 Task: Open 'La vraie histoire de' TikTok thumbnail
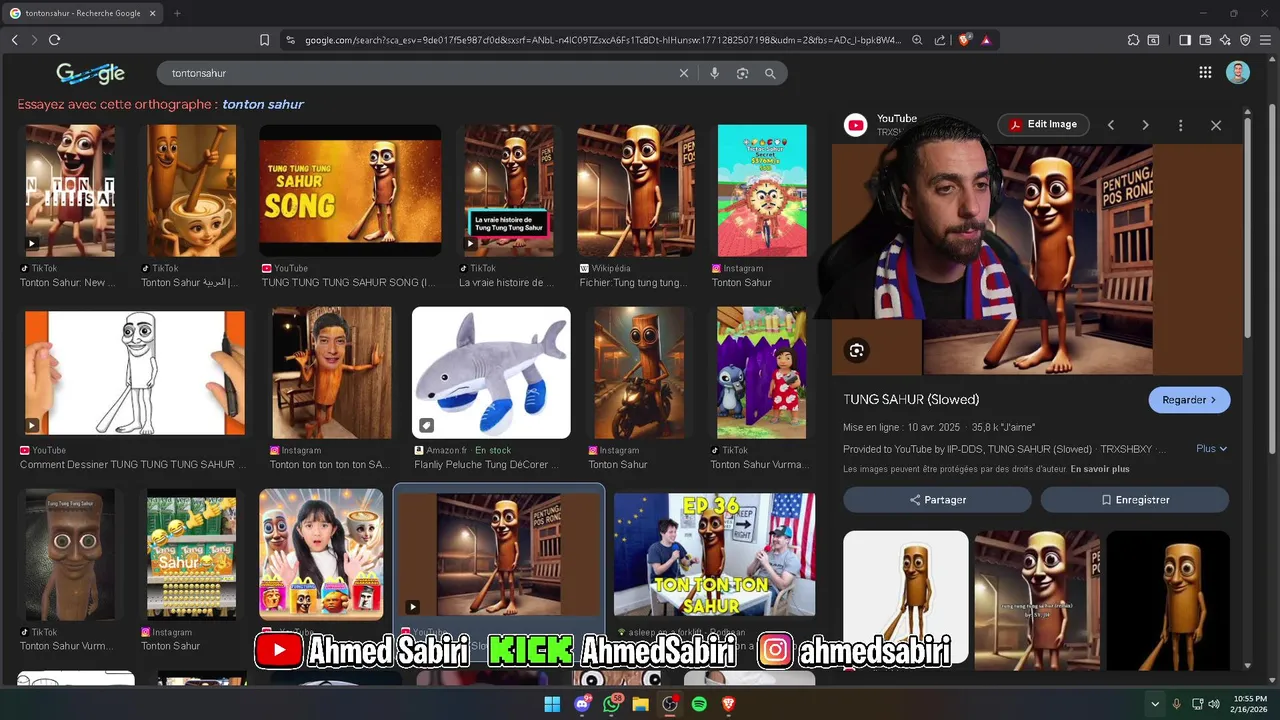click(x=509, y=190)
